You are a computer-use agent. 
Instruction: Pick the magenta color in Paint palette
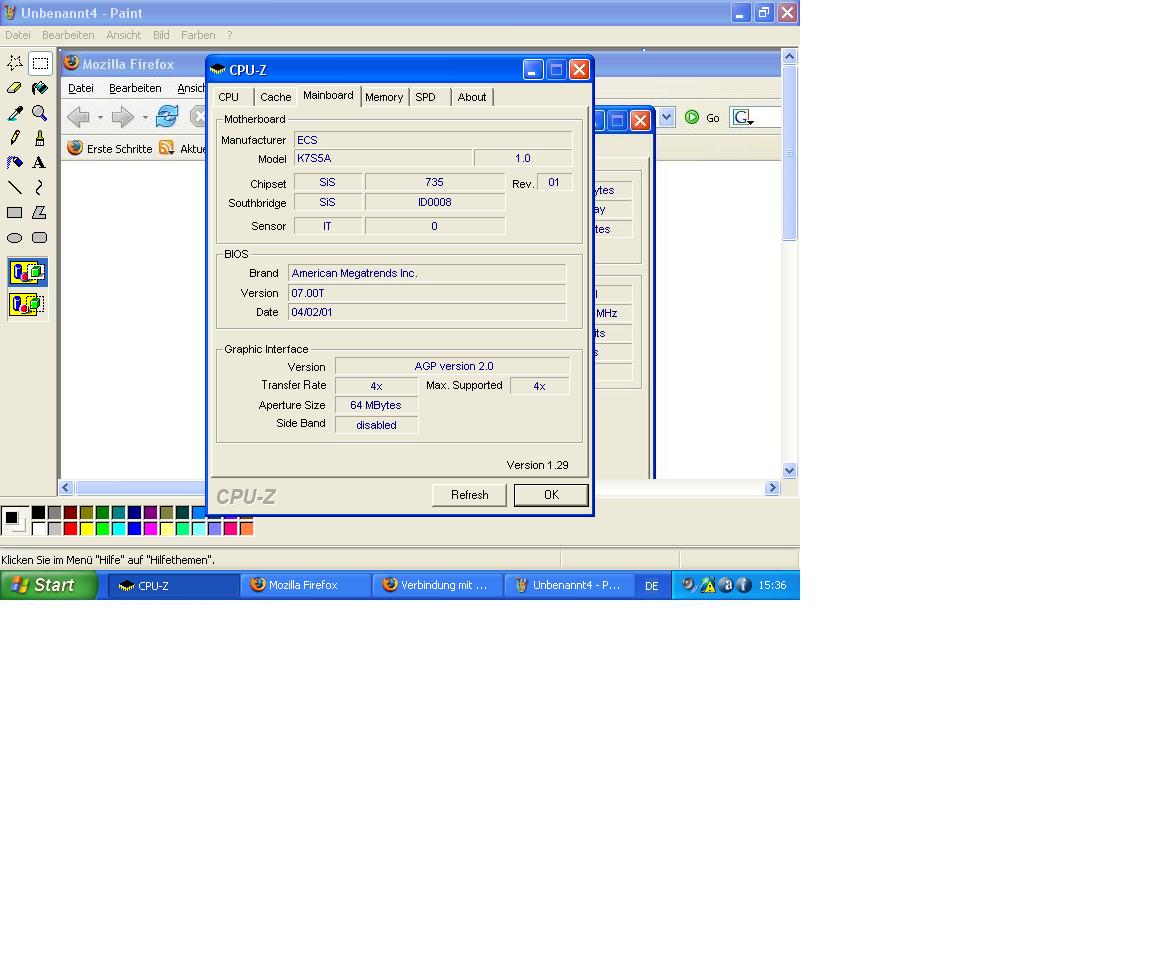(x=151, y=529)
